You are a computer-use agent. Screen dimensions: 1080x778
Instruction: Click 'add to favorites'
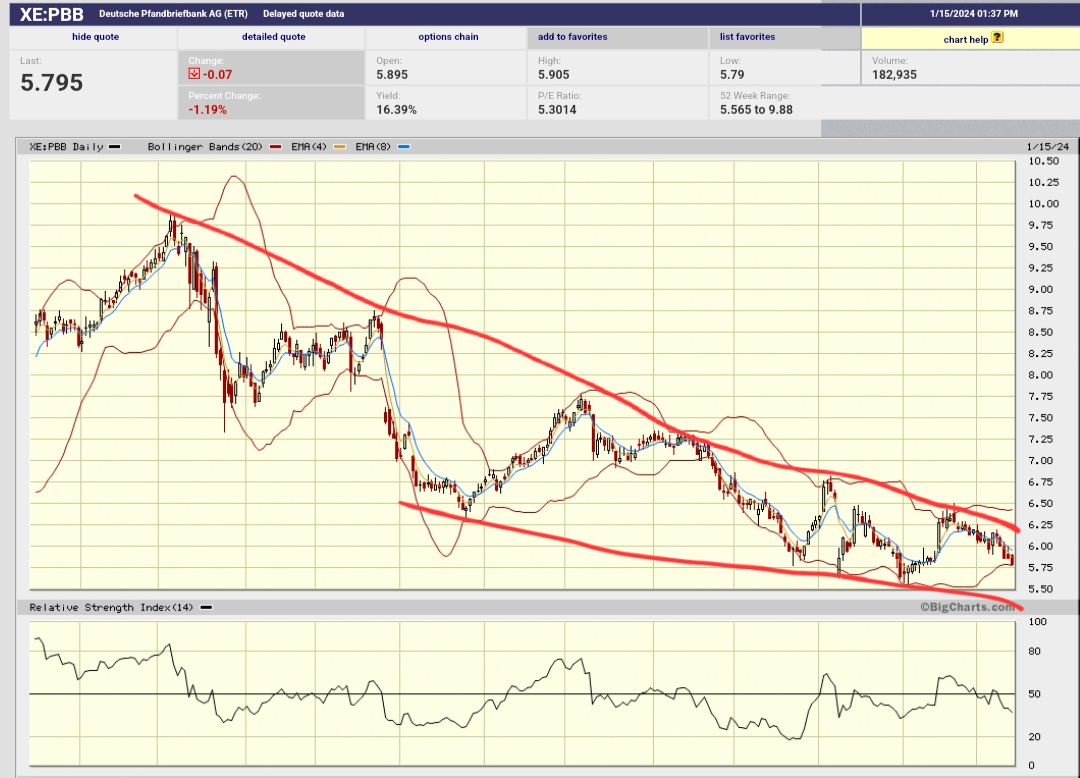[572, 36]
